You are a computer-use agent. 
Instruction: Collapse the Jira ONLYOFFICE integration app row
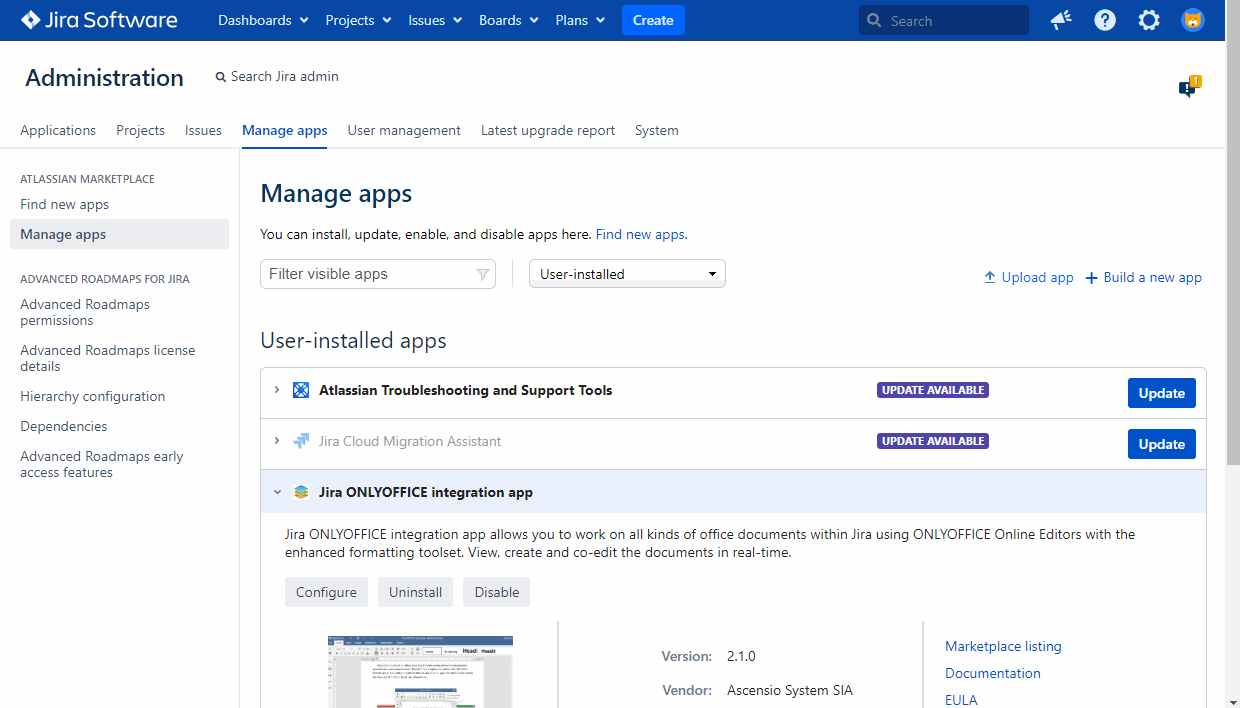(x=277, y=492)
